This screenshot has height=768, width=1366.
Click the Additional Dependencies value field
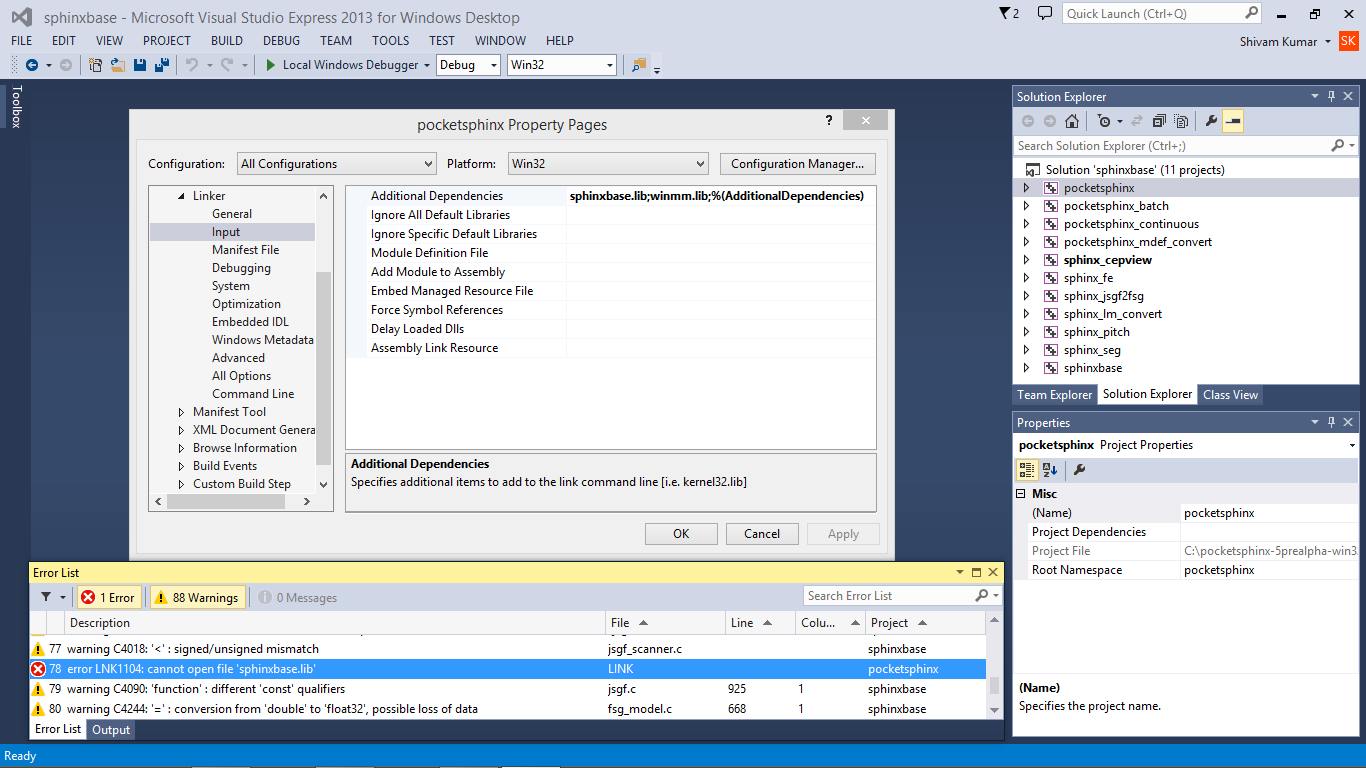[x=720, y=196]
